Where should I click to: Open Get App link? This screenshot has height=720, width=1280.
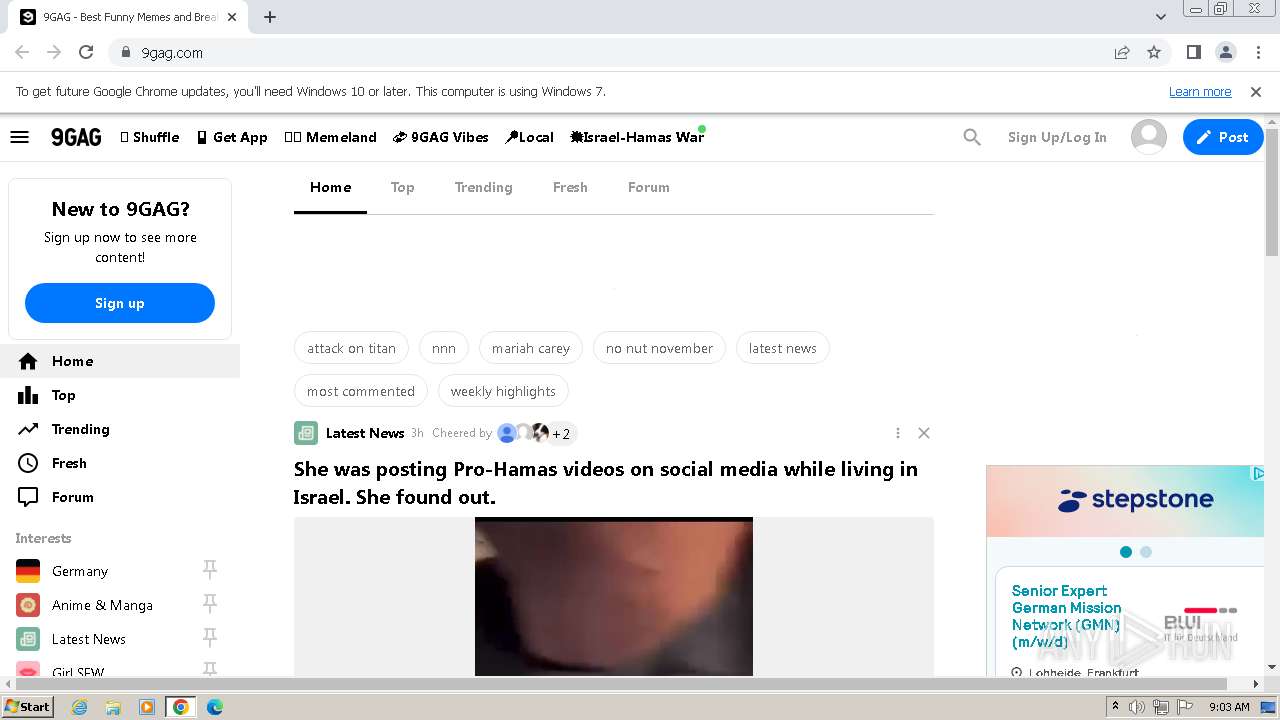(232, 137)
